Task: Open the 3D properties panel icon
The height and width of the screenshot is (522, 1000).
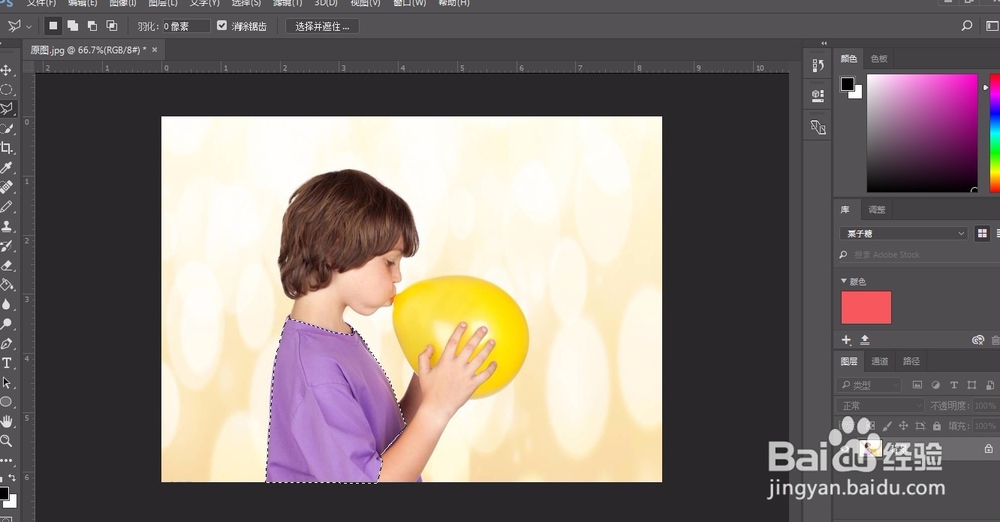Action: 818,96
